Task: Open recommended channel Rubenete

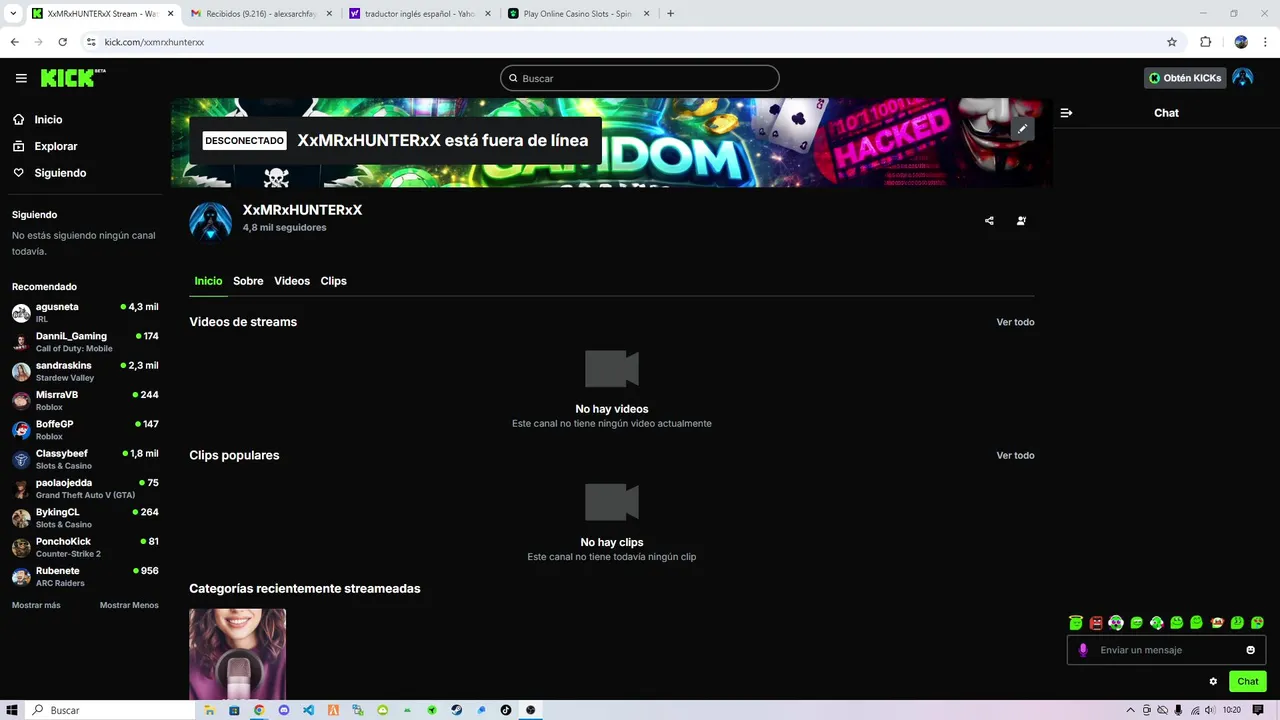Action: pos(85,576)
